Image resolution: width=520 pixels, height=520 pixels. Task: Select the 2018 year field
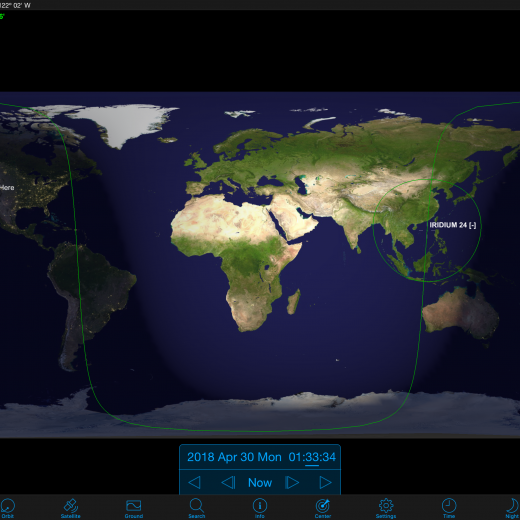201,457
